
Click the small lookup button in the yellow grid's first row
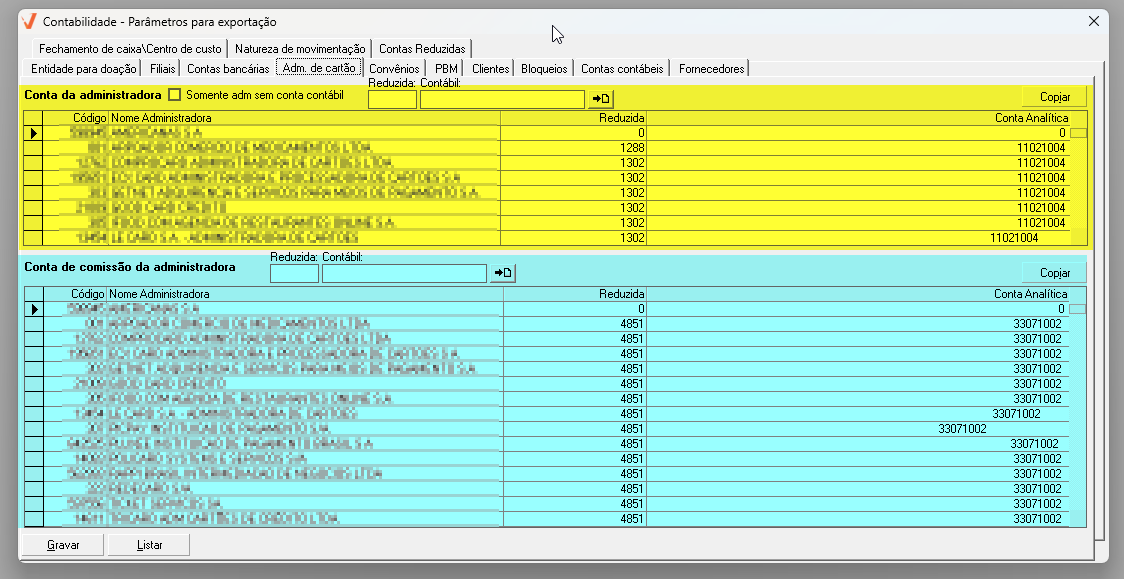(x=1078, y=133)
